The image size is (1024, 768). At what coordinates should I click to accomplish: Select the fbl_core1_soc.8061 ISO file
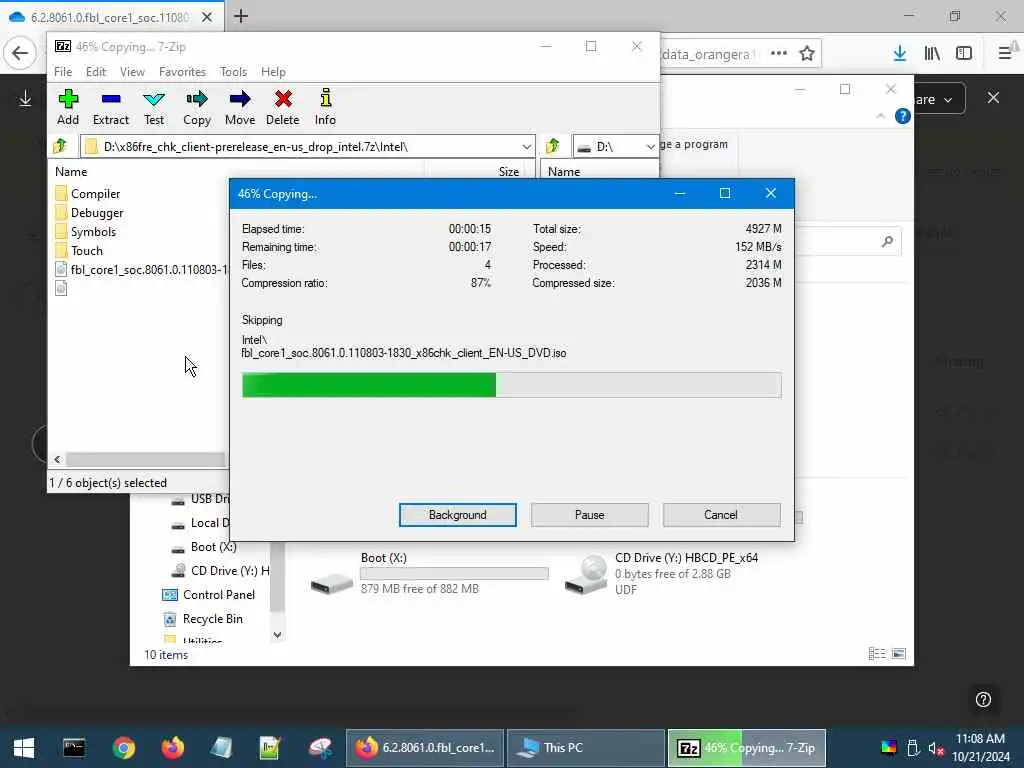tap(142, 269)
